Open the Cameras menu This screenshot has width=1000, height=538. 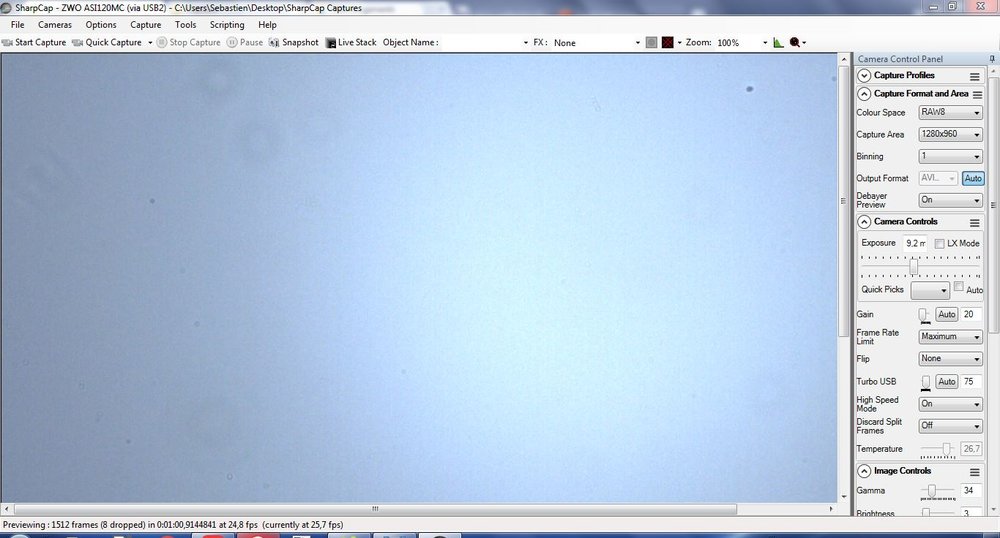[x=55, y=25]
